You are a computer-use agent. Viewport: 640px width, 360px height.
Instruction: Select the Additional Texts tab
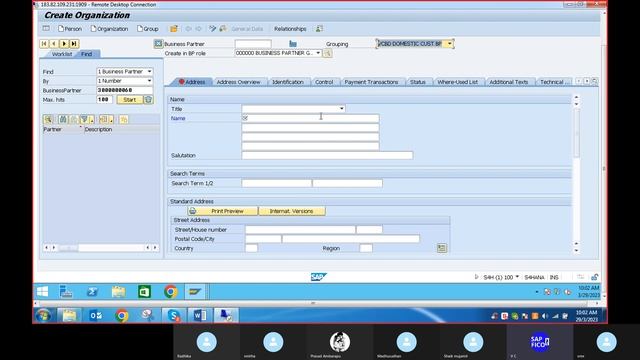click(x=509, y=82)
